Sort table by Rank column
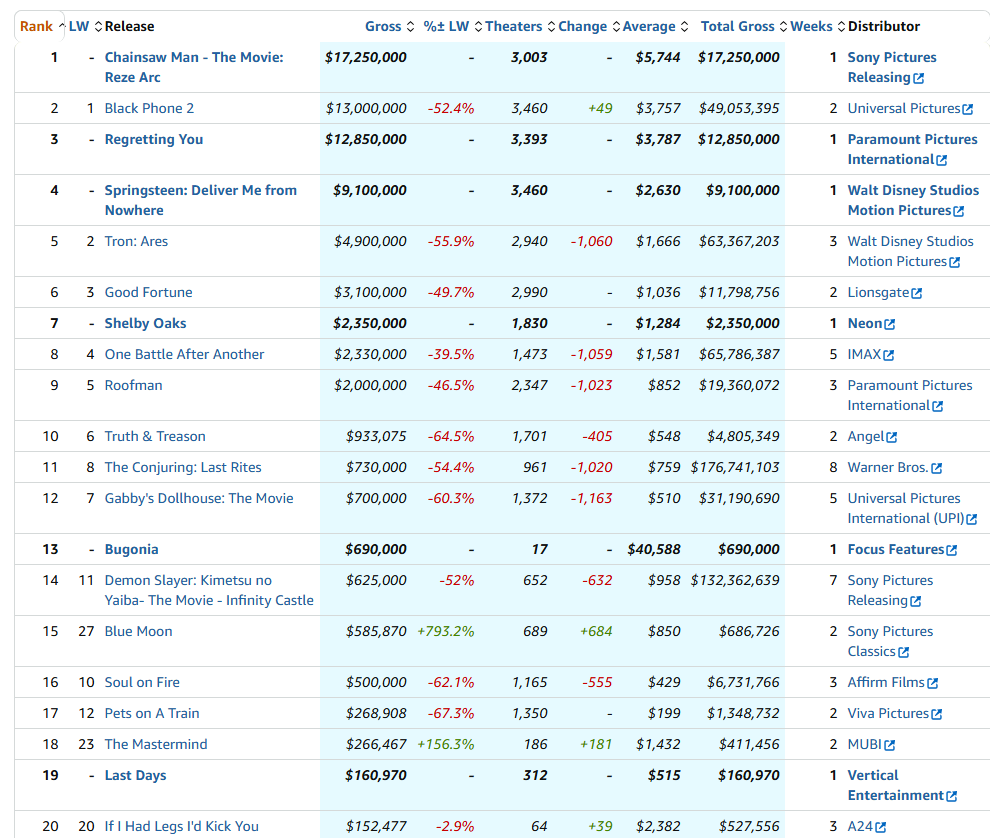999x838 pixels. tap(37, 26)
